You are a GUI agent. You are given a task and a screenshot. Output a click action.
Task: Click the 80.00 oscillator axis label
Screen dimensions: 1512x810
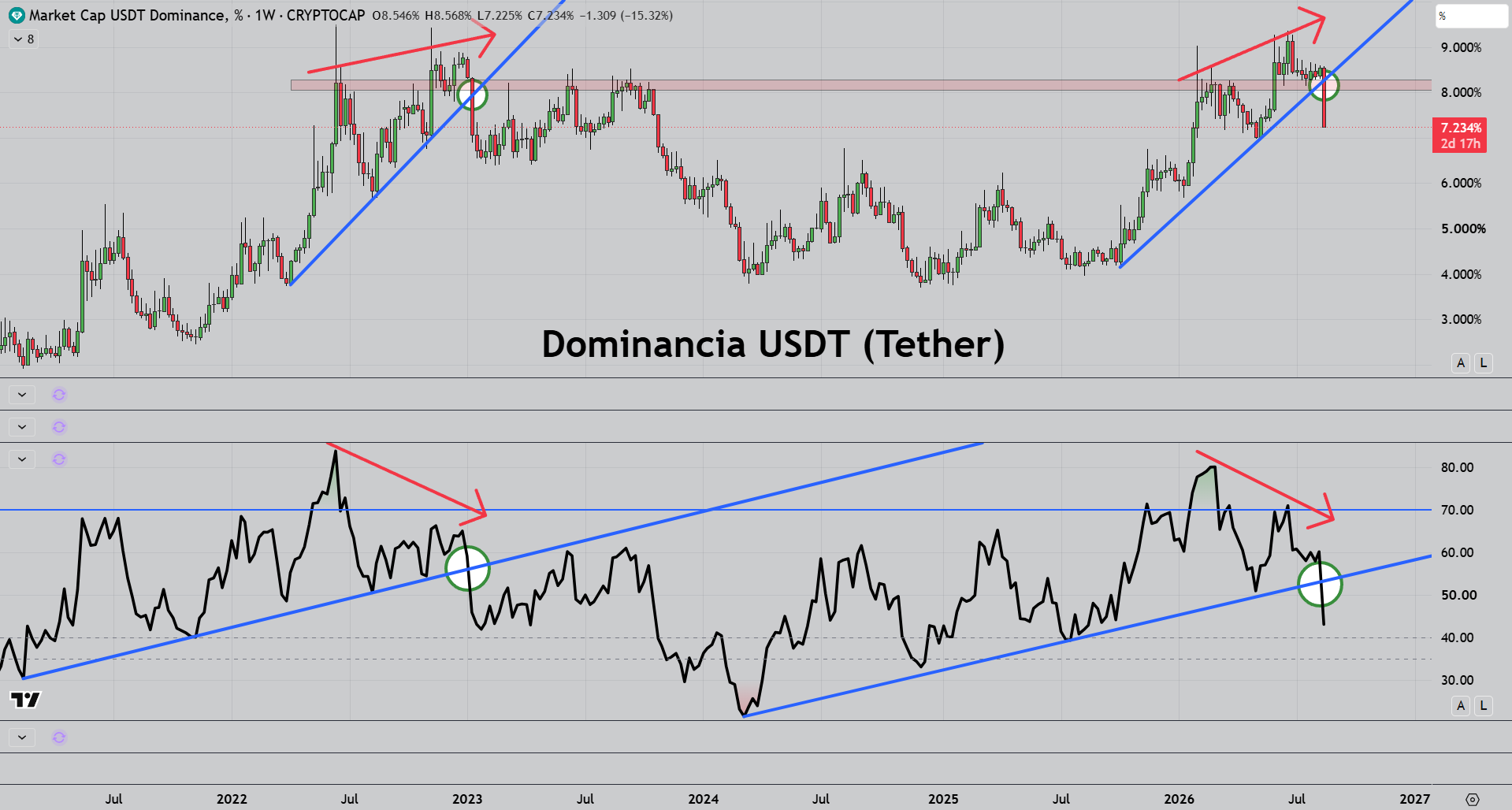[1457, 467]
